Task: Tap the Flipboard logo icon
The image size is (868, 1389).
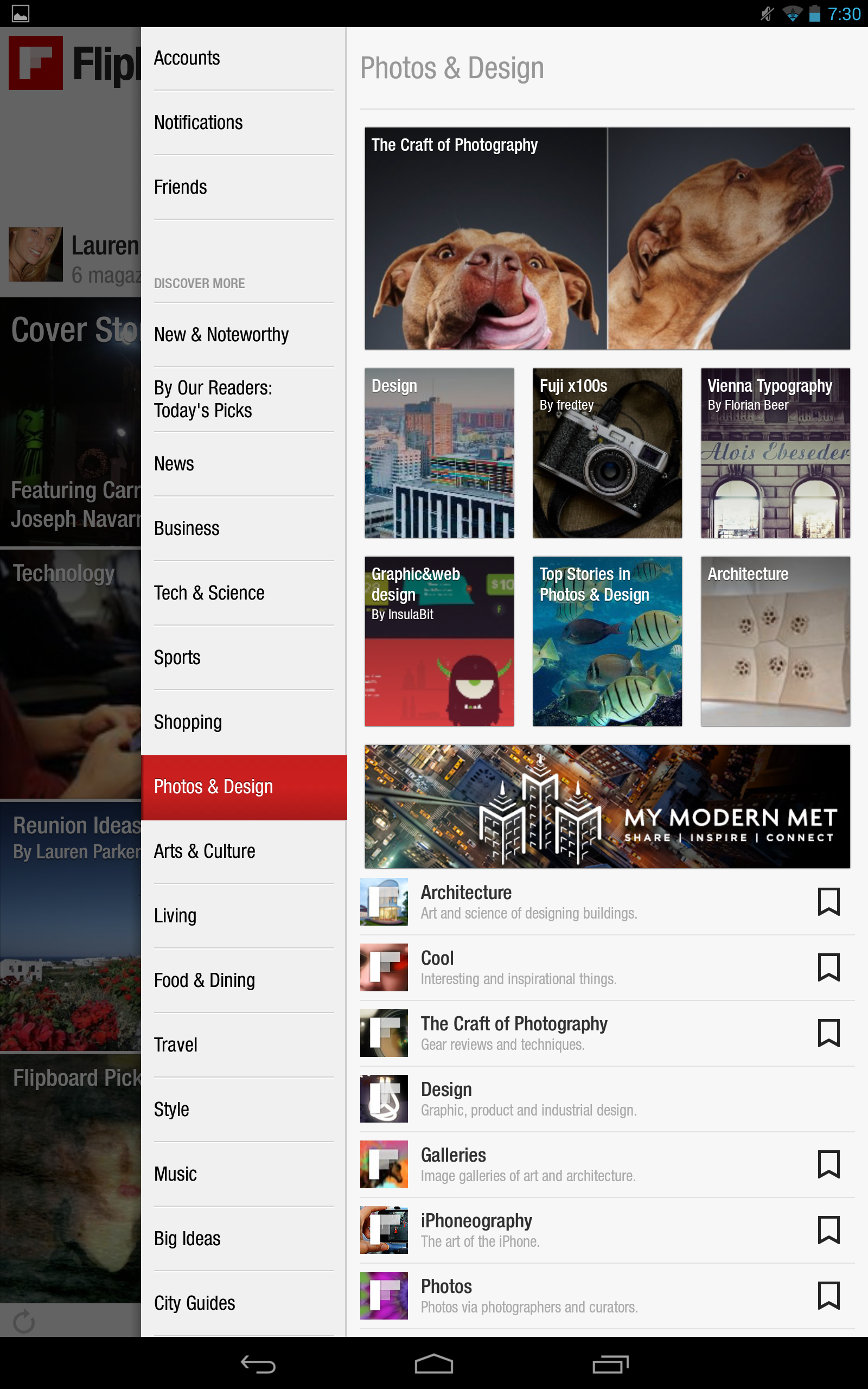Action: tap(36, 62)
